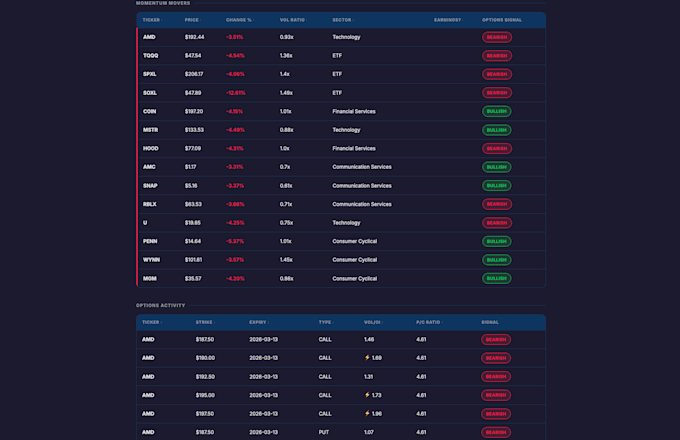Select the U ticker
This screenshot has width=680, height=440.
point(145,223)
